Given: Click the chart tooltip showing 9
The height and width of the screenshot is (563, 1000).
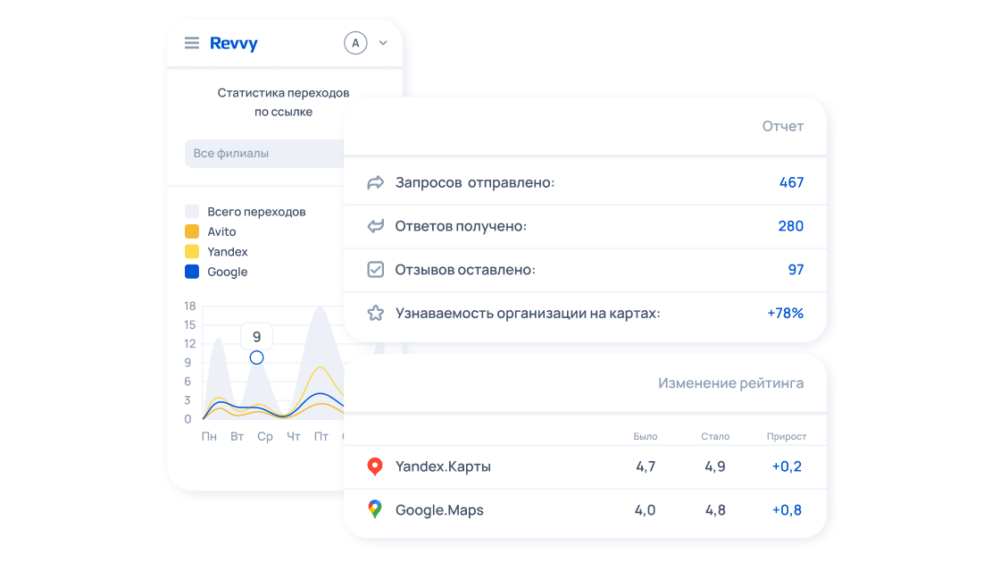Looking at the screenshot, I should [x=256, y=337].
